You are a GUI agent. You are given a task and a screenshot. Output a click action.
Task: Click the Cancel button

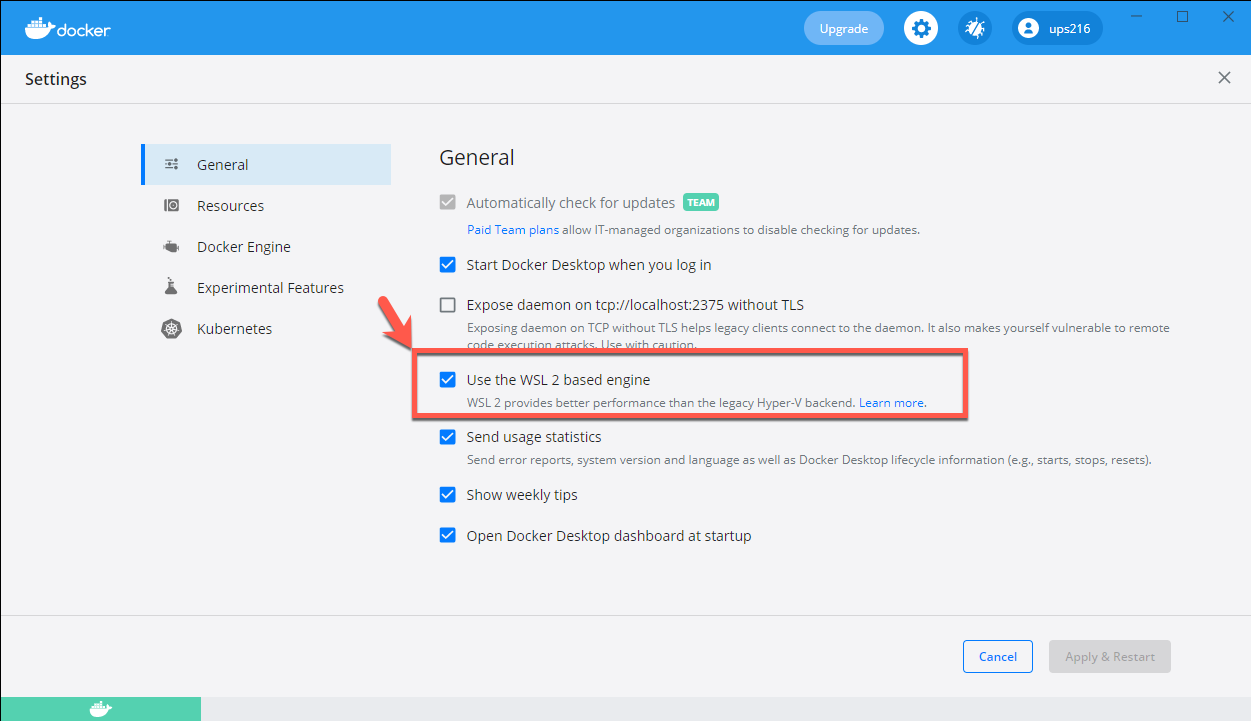tap(998, 657)
